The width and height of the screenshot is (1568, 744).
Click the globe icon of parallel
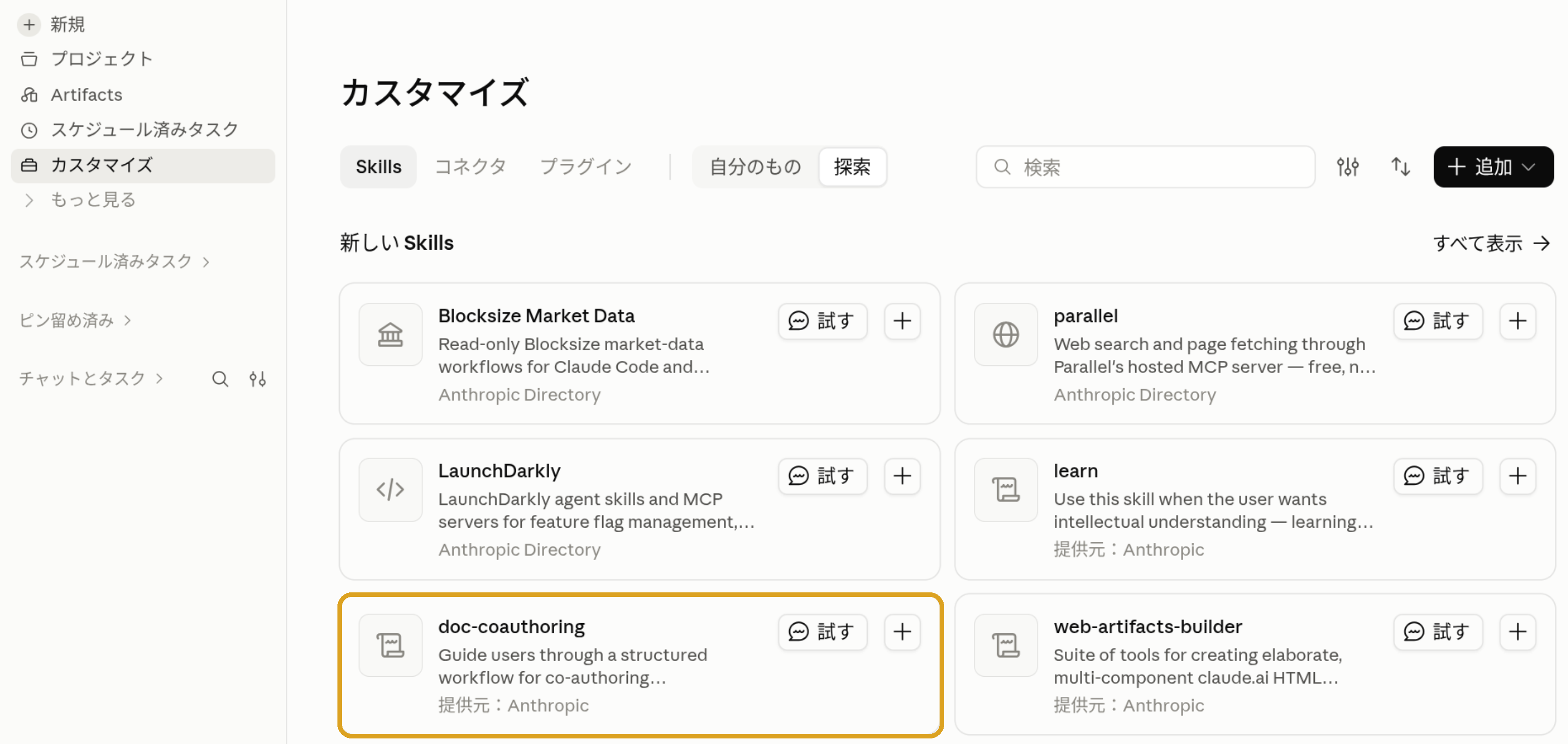click(1006, 334)
